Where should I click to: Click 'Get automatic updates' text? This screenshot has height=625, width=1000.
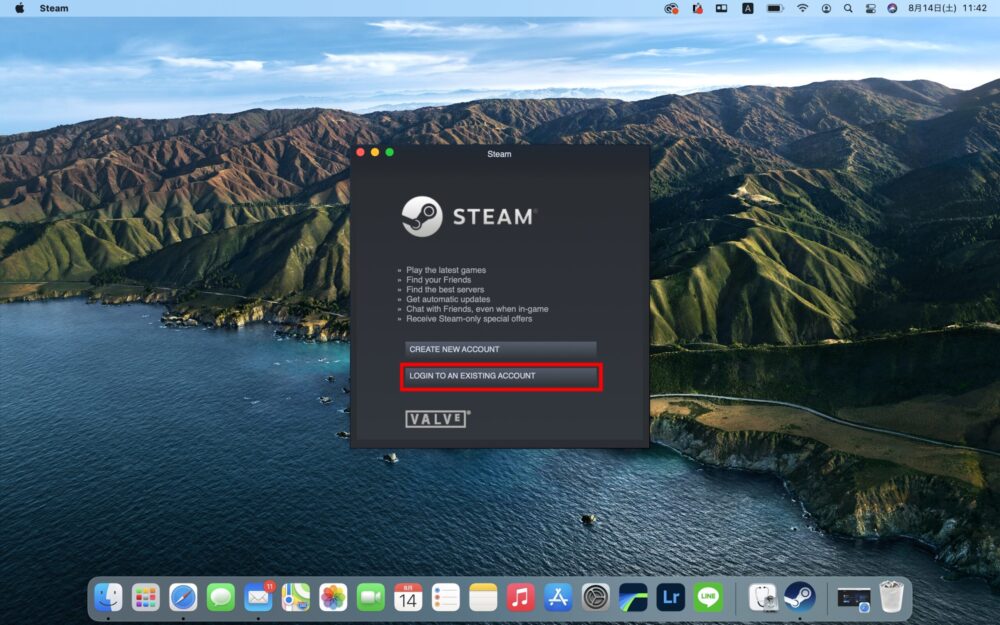point(448,299)
